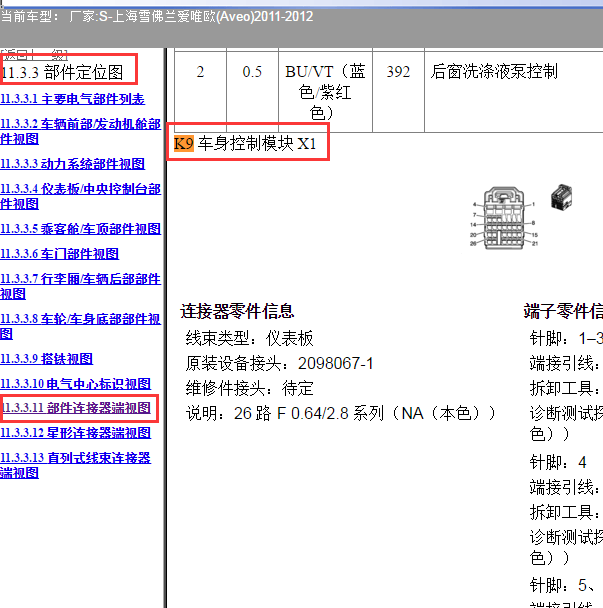The height and width of the screenshot is (608, 603).
Task: Open link 11.3.3.4 仪表板/中央控制台部件视图
Action: point(80,196)
